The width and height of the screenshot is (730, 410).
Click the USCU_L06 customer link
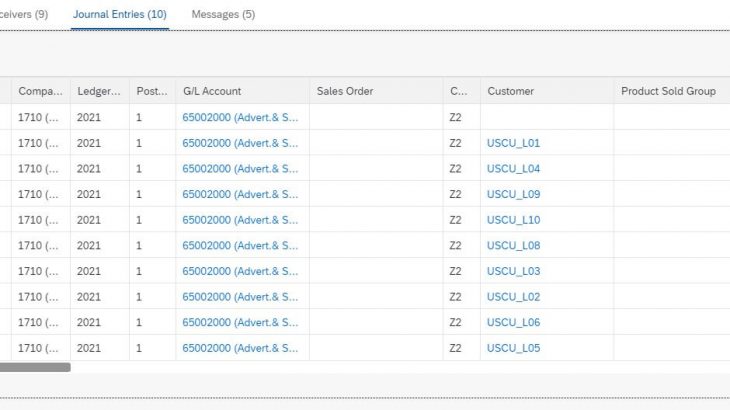coord(513,323)
